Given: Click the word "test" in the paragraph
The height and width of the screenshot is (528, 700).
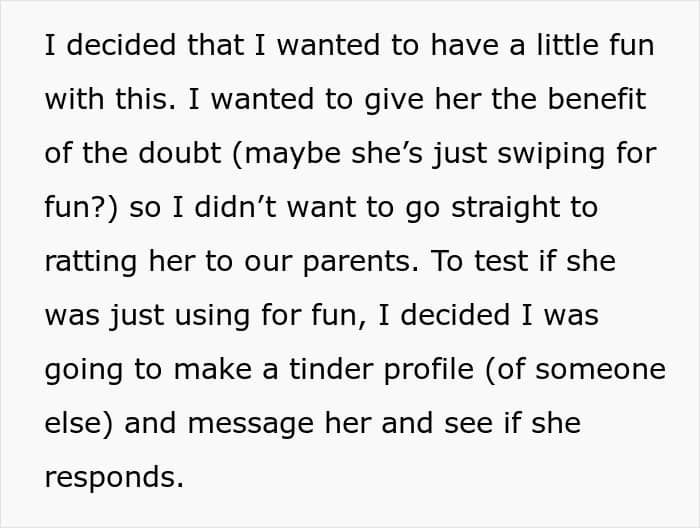Looking at the screenshot, I should pyautogui.click(x=500, y=262).
